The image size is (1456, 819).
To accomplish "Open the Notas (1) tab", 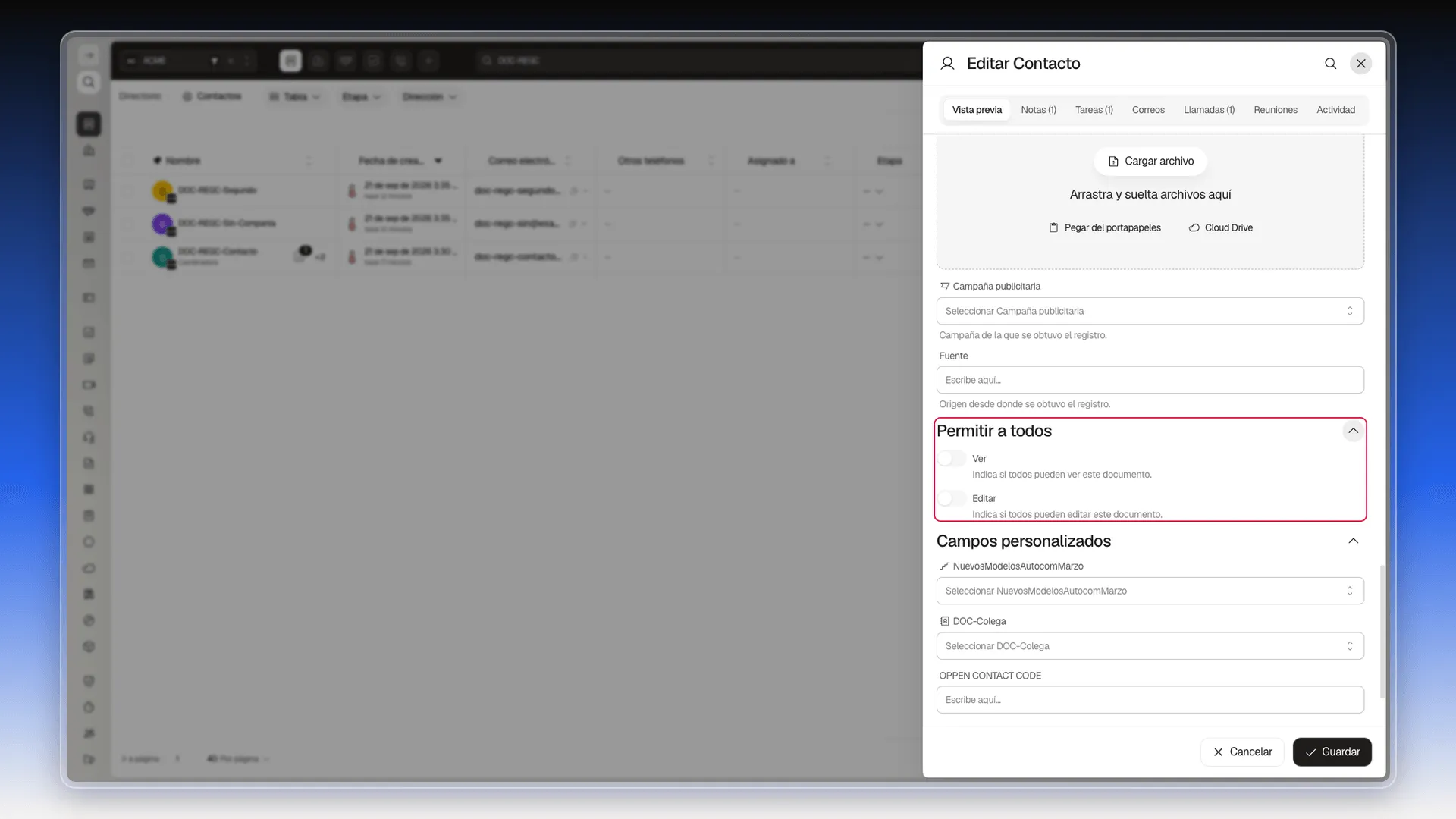I will tap(1038, 110).
